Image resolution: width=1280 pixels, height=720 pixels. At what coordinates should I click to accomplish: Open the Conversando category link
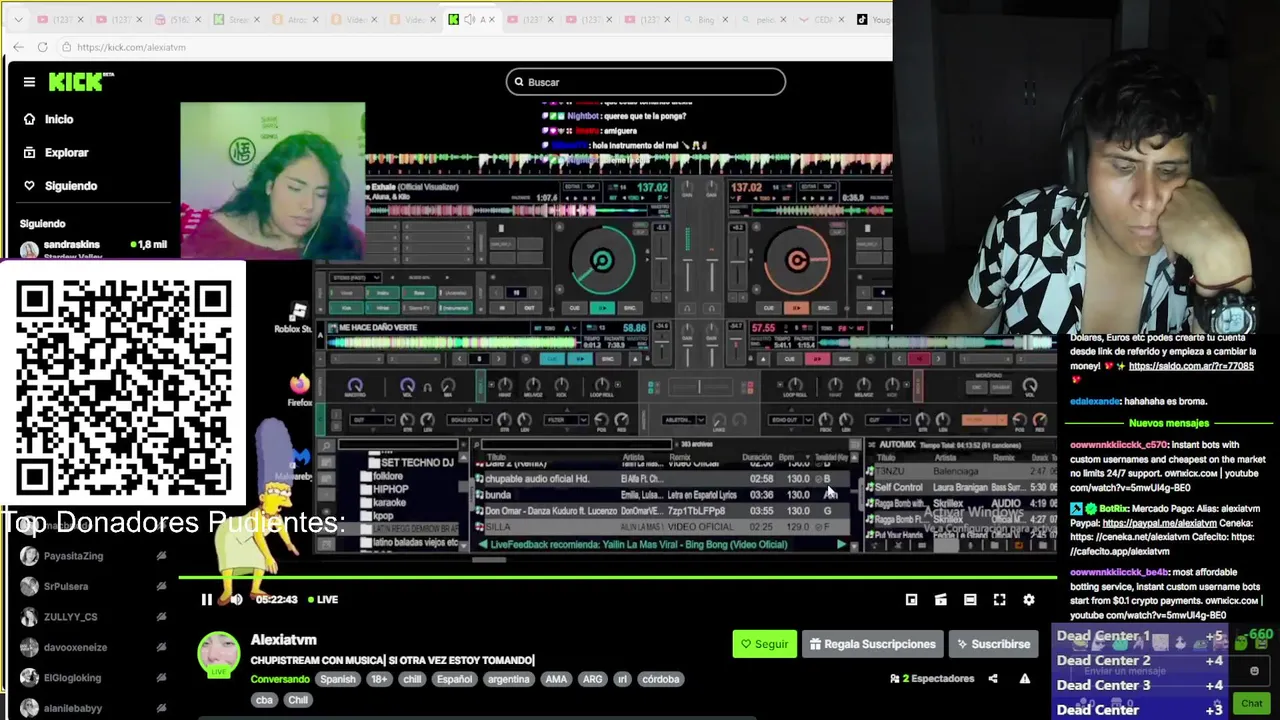(x=280, y=679)
